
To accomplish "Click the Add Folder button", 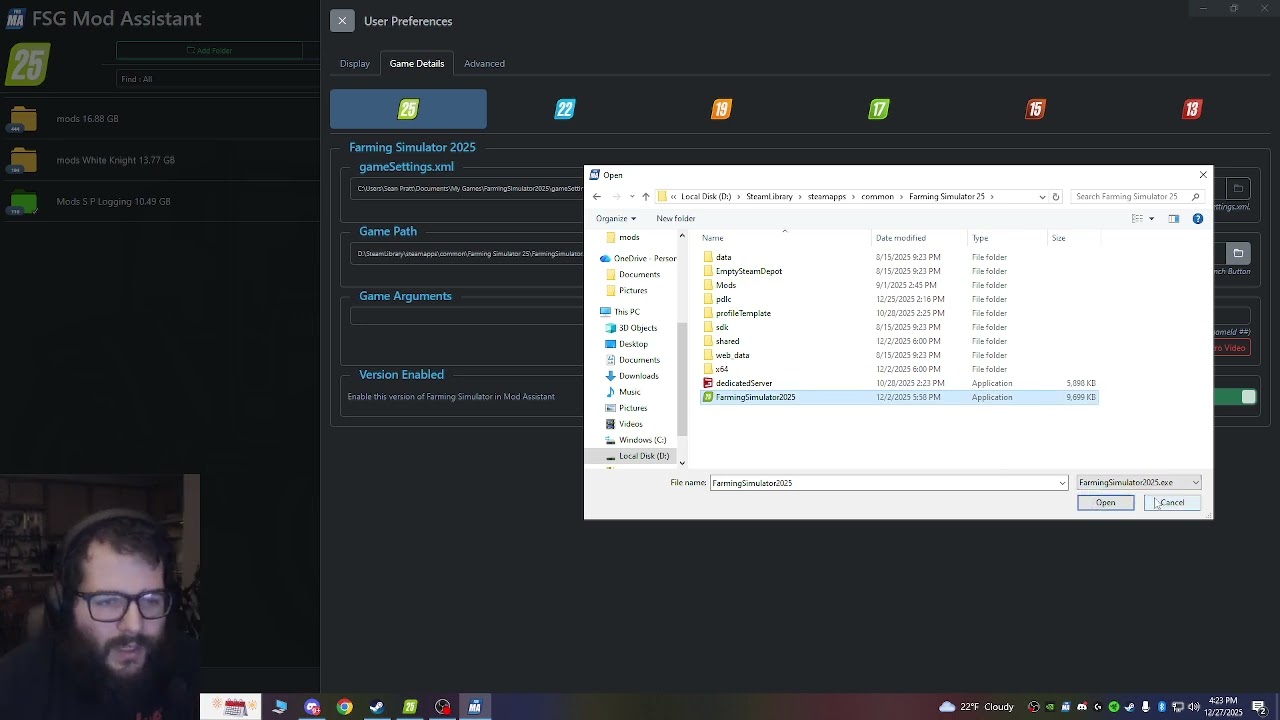I will coord(210,51).
